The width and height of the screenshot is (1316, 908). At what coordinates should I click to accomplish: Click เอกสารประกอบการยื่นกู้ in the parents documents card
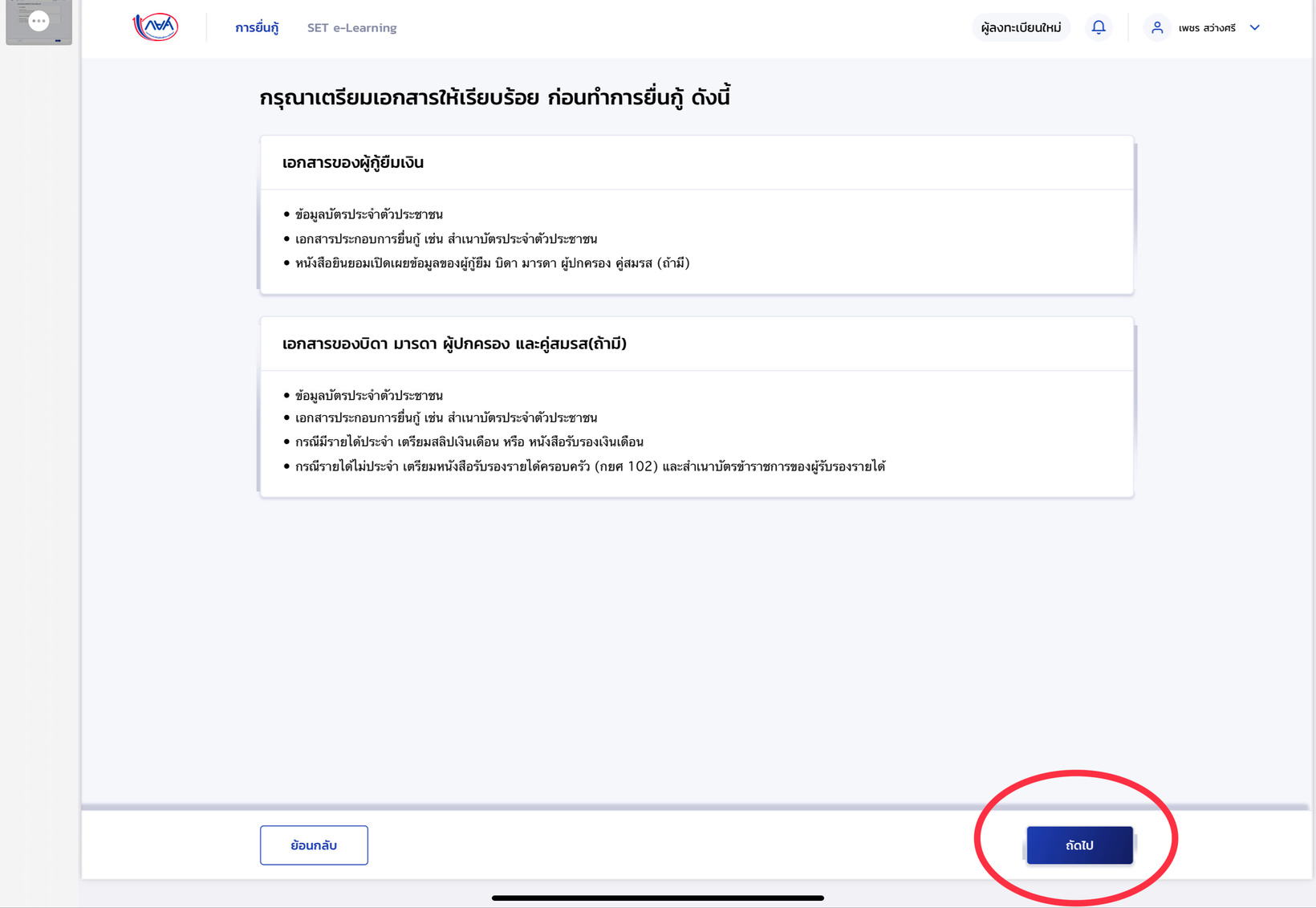tap(445, 418)
